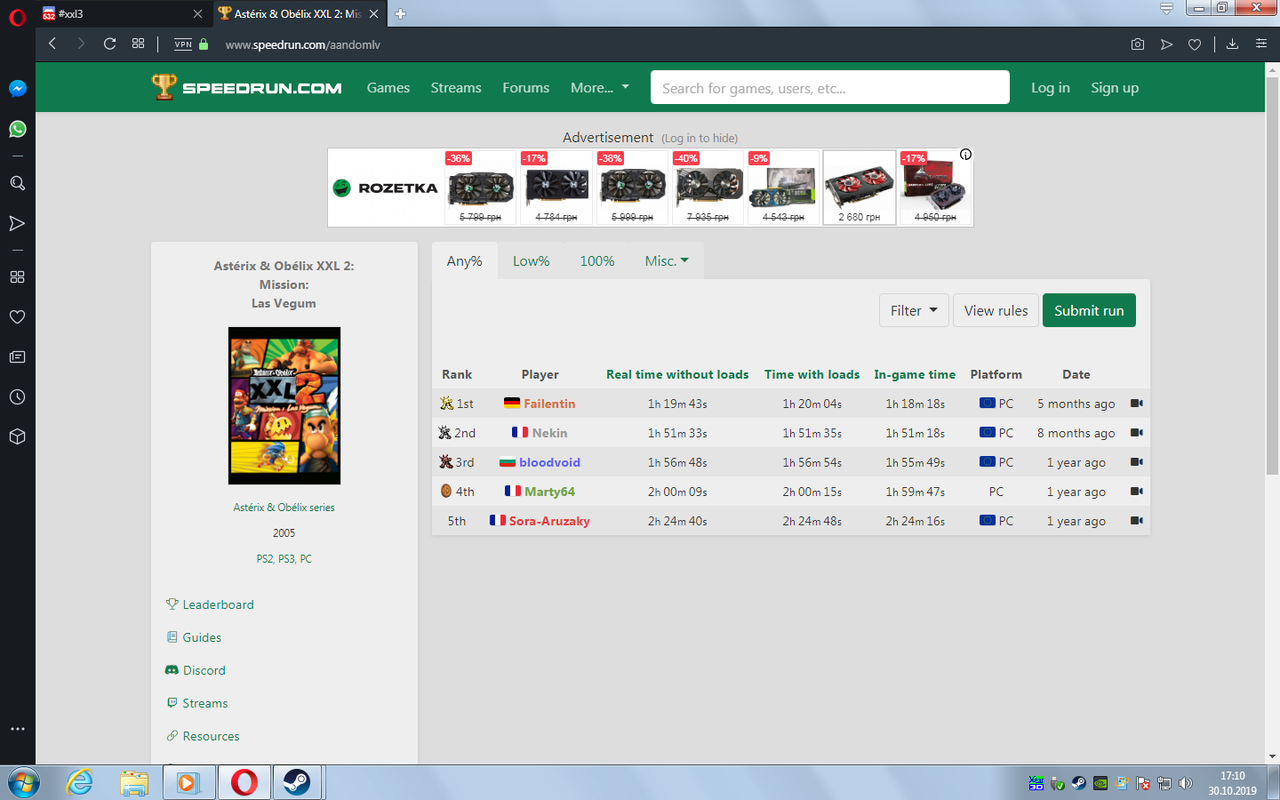The width and height of the screenshot is (1280, 800).
Task: Take a snapshot with camera icon
Action: [x=1138, y=44]
